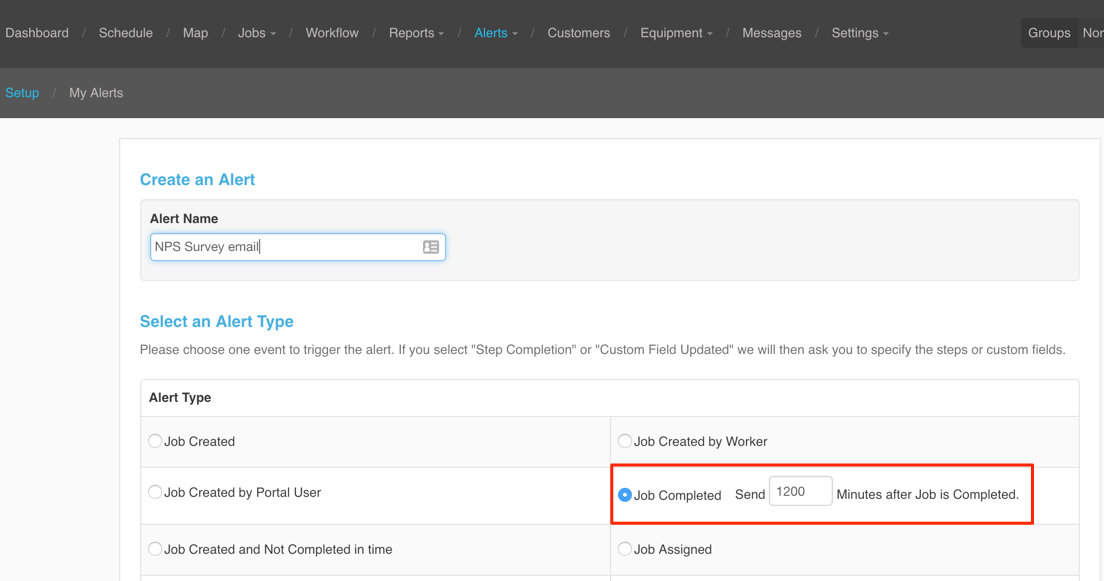Open the Reports dropdown menu

416,33
